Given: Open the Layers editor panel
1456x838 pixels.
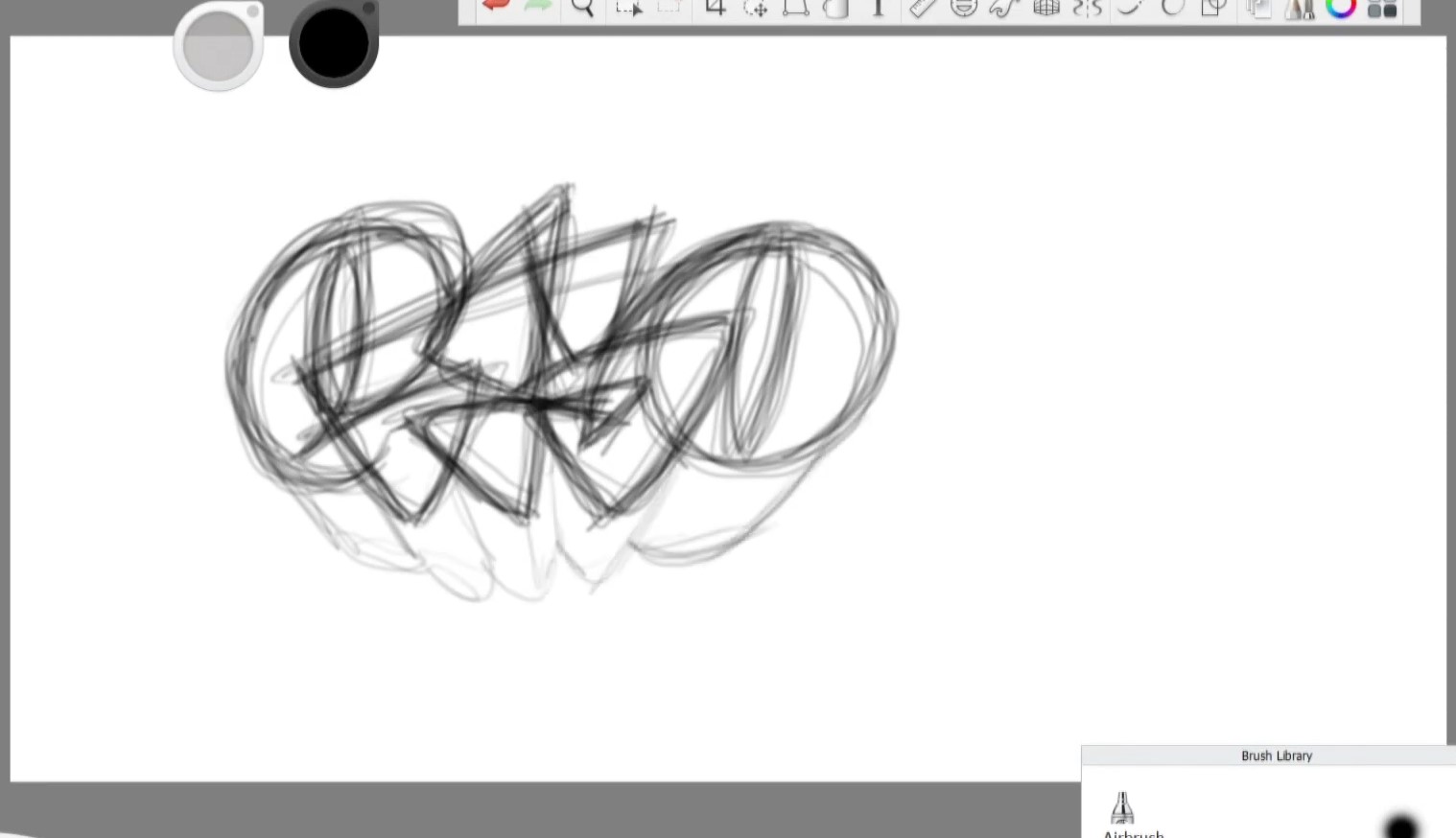Looking at the screenshot, I should (1258, 9).
